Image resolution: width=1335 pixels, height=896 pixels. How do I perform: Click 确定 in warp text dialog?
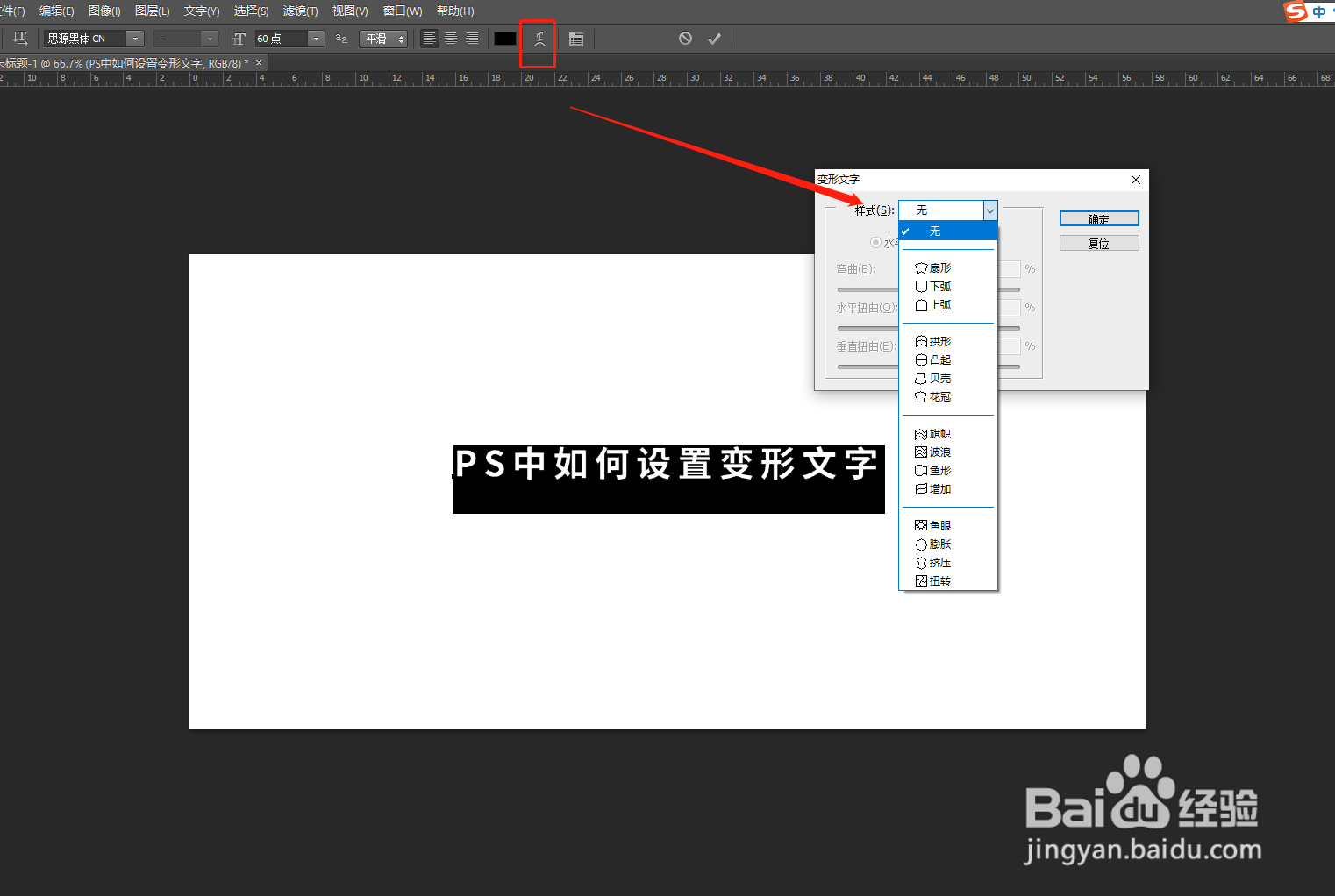click(1099, 219)
